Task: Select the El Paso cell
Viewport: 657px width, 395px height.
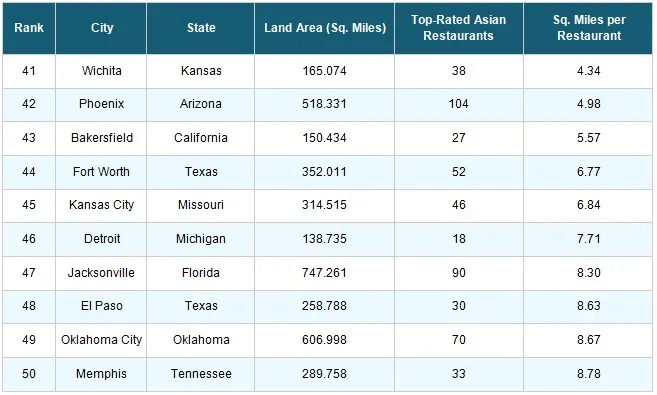Action: tap(101, 306)
